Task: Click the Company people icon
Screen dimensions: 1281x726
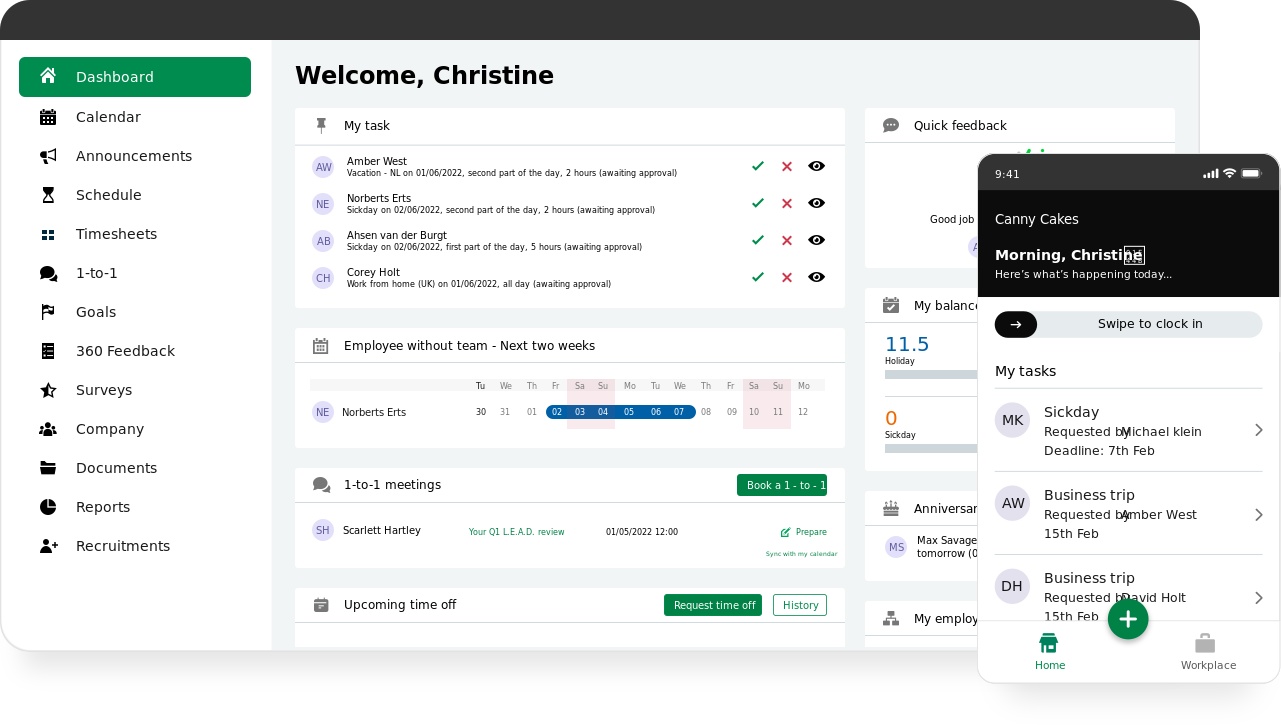Action: pos(48,429)
